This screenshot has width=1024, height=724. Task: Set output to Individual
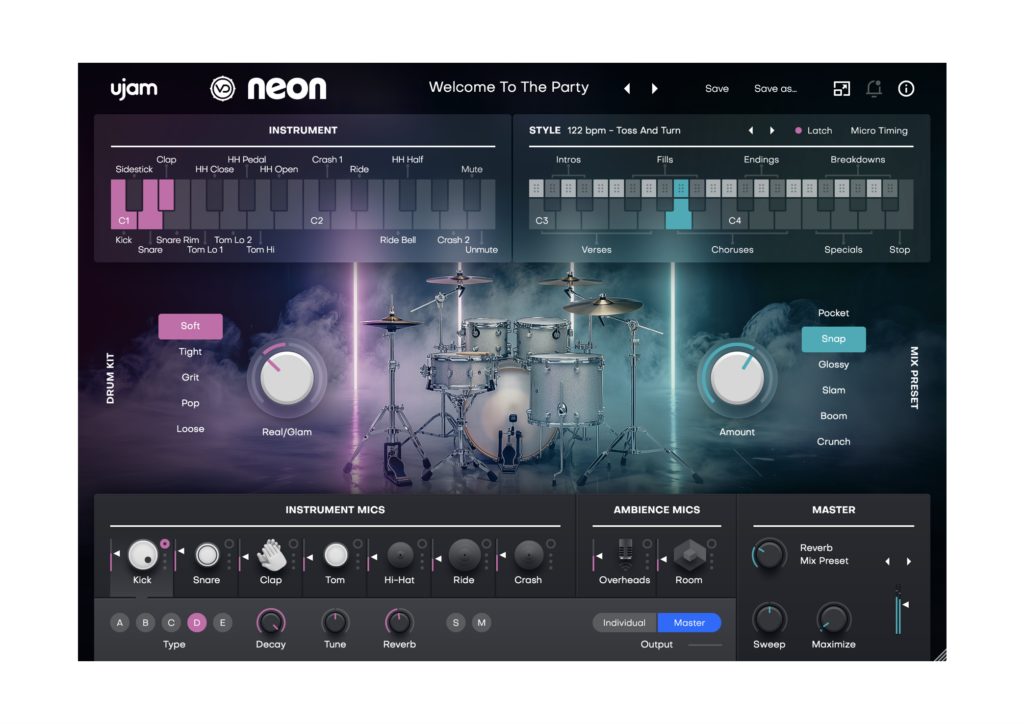(x=624, y=623)
